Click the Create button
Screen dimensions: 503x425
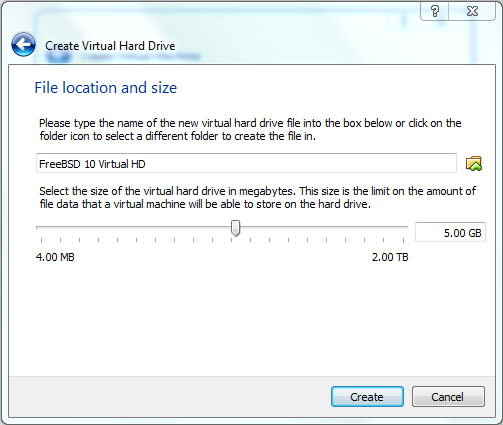[367, 397]
